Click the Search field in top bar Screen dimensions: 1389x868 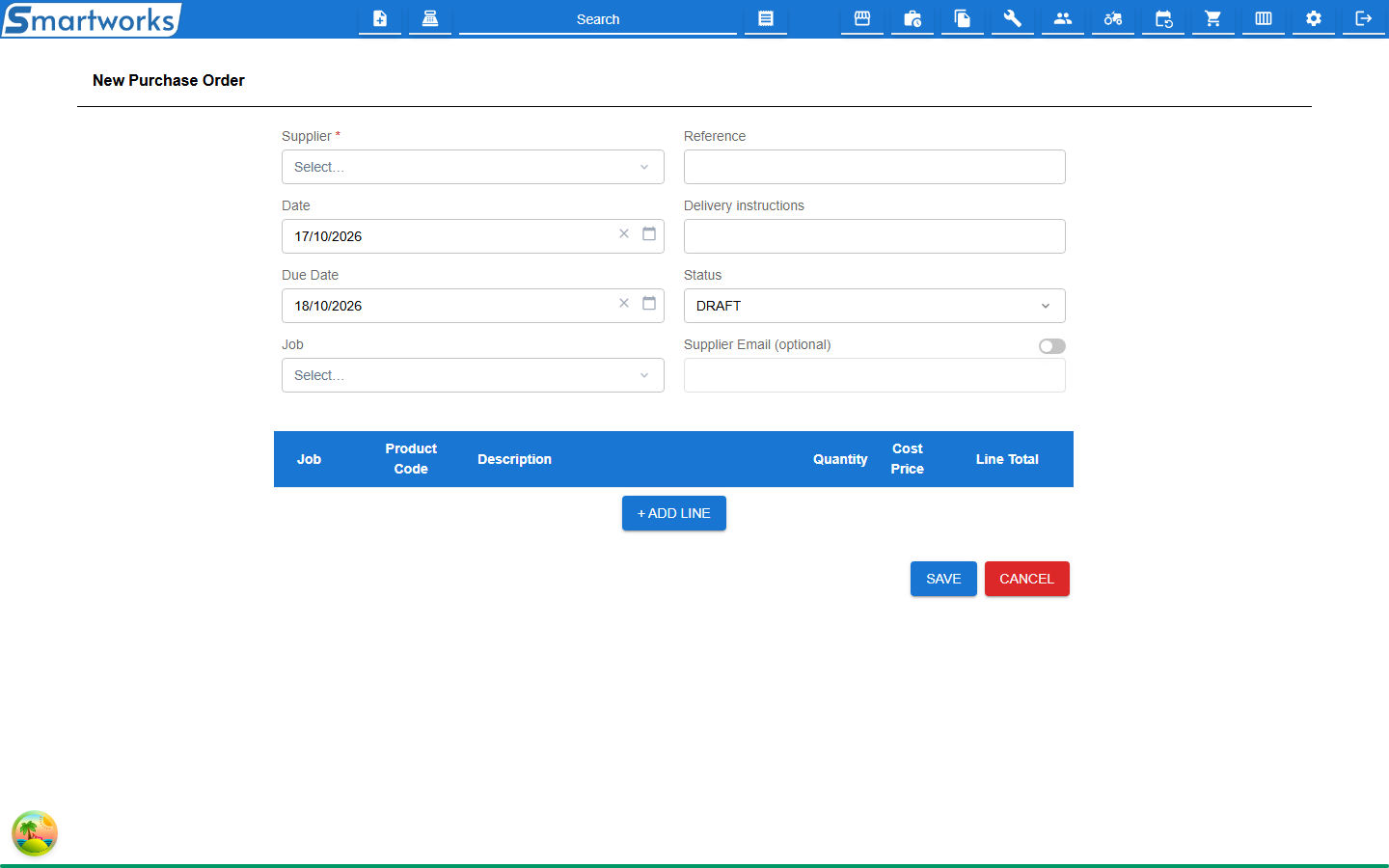pyautogui.click(x=598, y=19)
